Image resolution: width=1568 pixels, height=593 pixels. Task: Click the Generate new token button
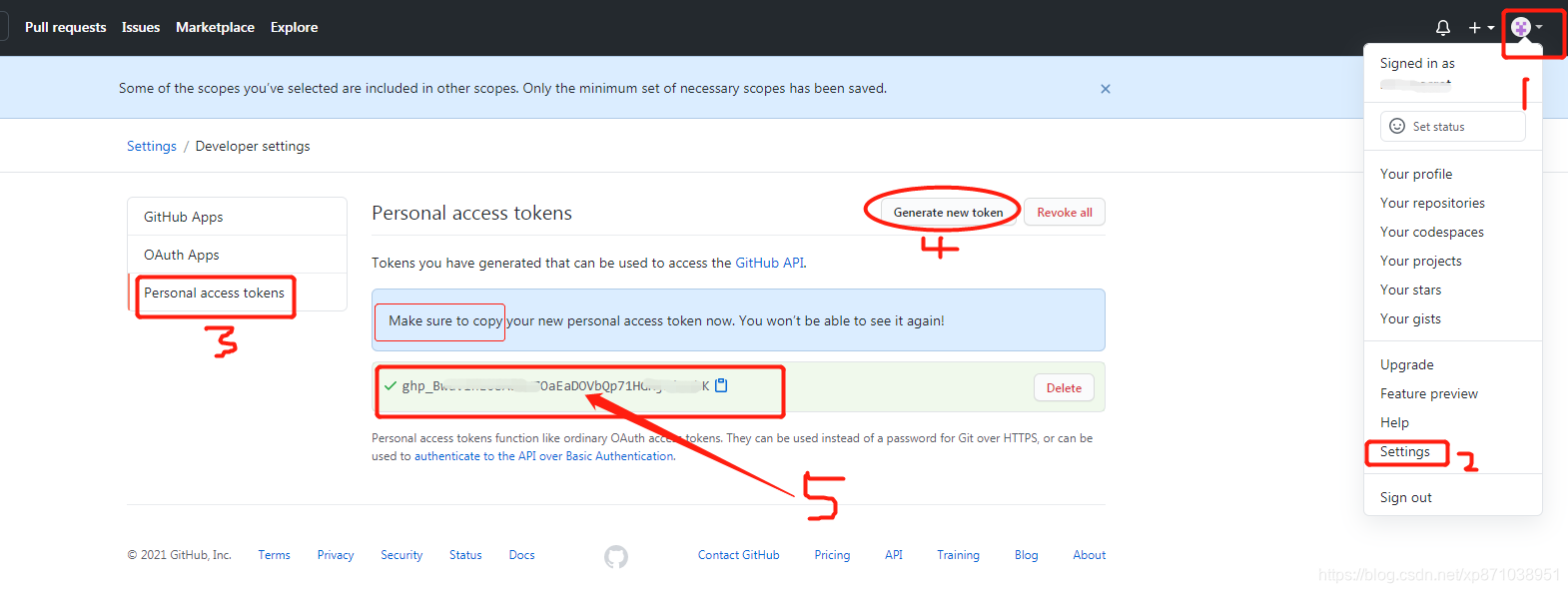pyautogui.click(x=948, y=213)
